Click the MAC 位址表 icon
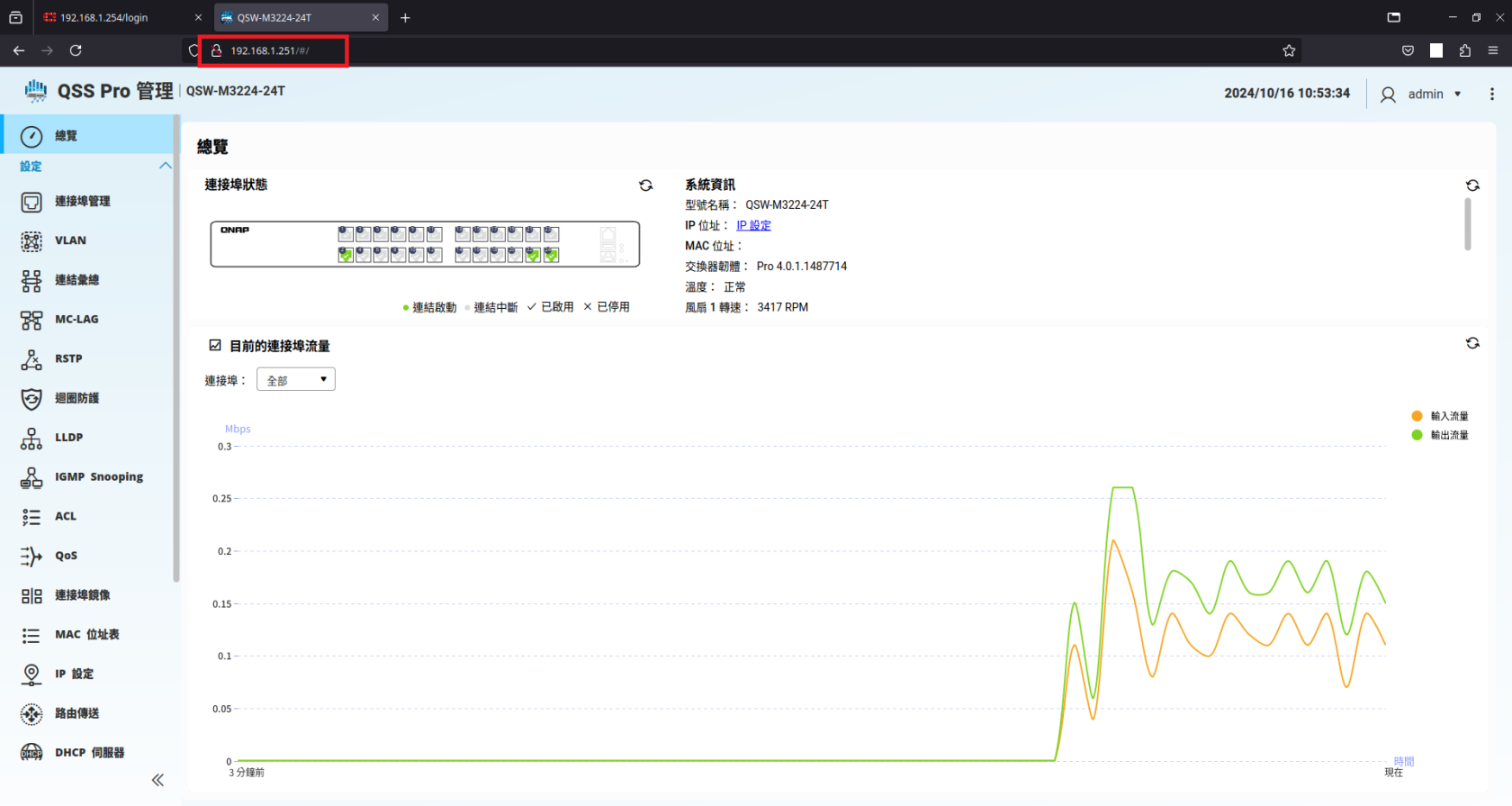This screenshot has height=806, width=1512. pyautogui.click(x=31, y=635)
